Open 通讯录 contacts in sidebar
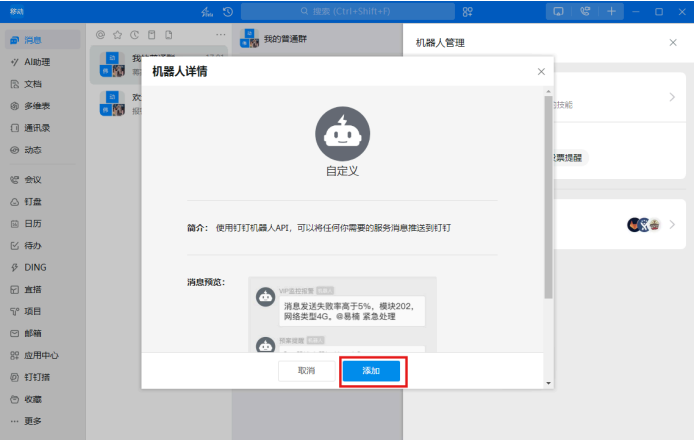Viewport: 694px width, 440px height. pyautogui.click(x=36, y=128)
